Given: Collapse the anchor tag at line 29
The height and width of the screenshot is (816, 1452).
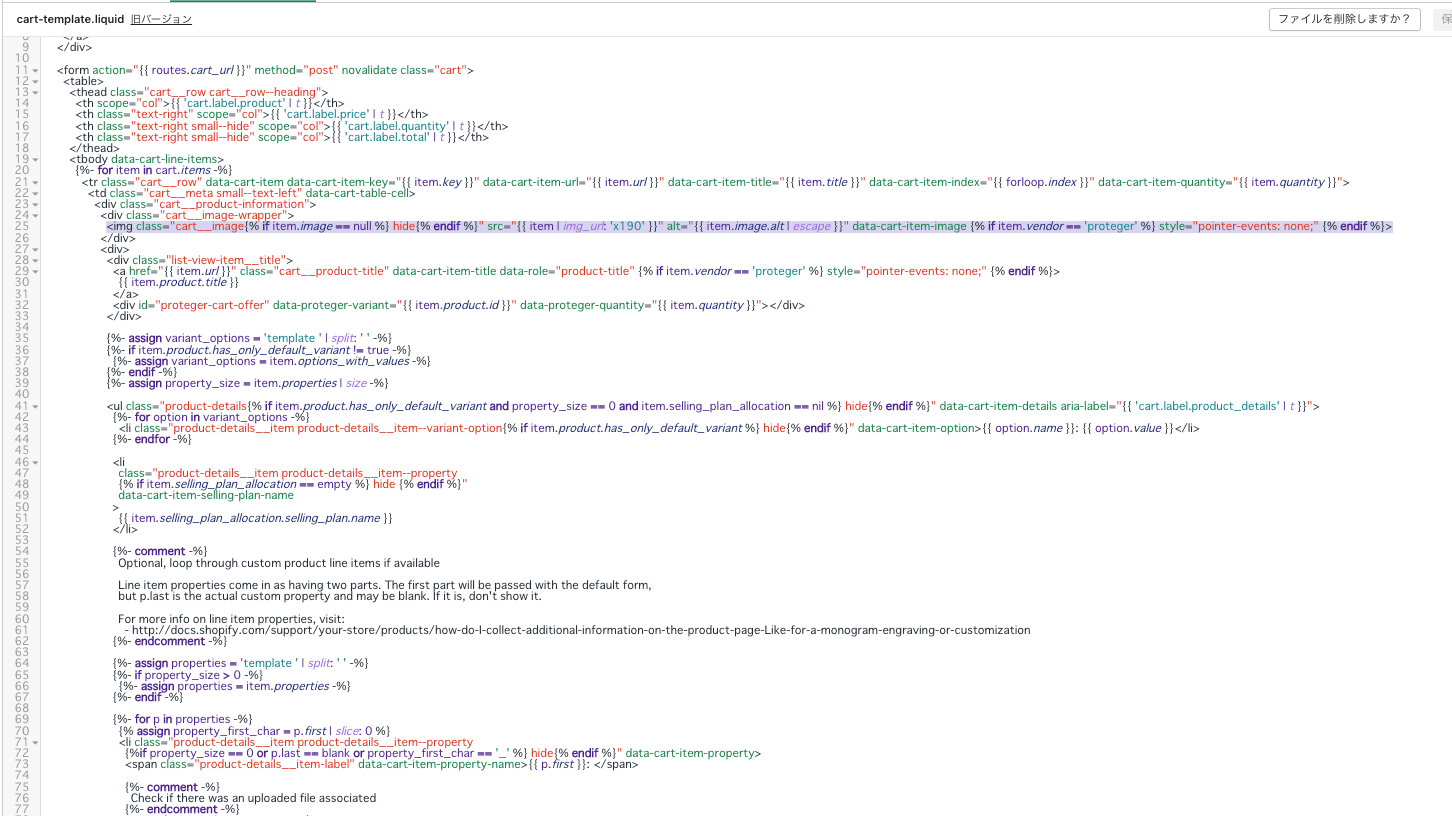Looking at the screenshot, I should click(x=35, y=272).
